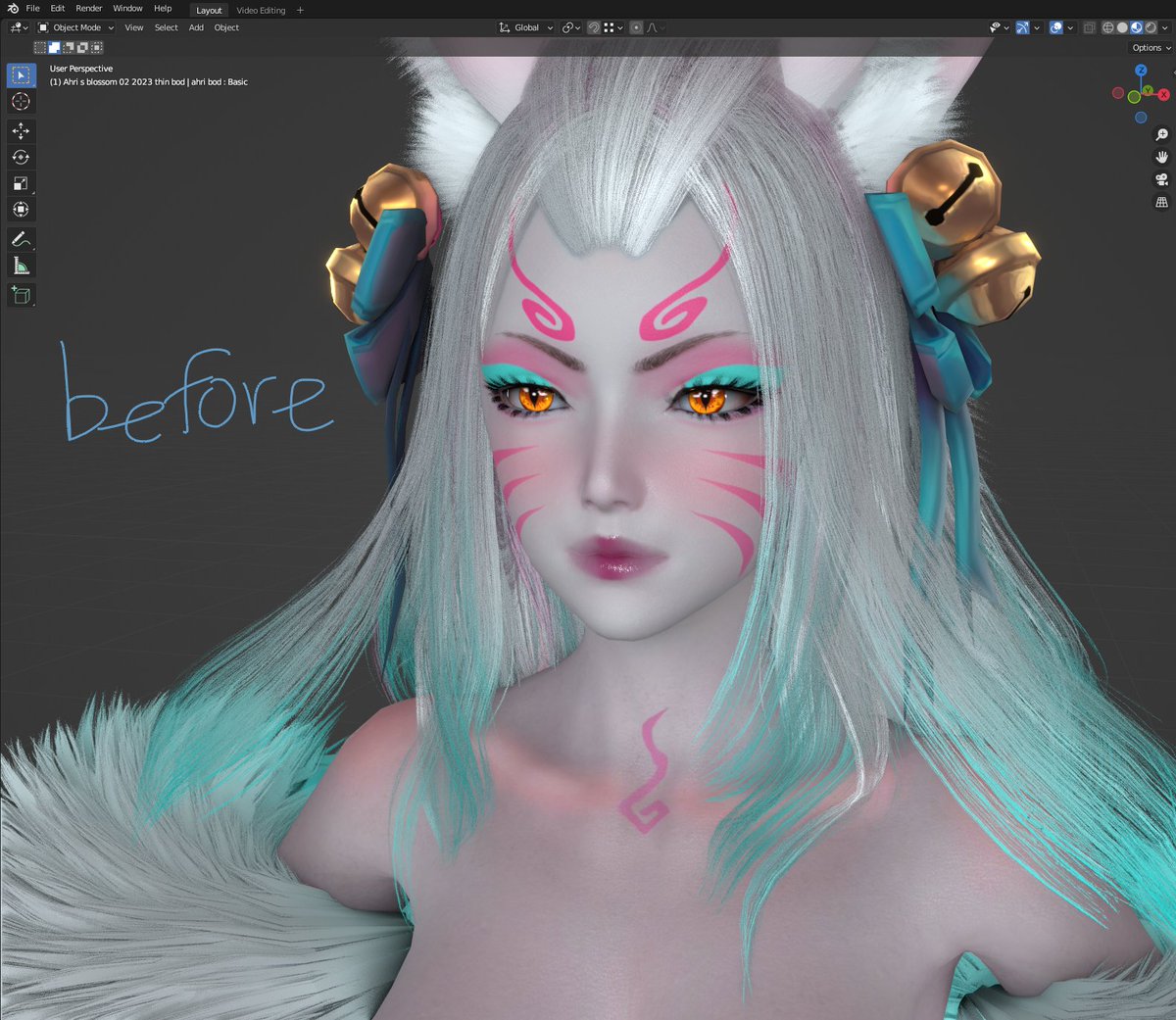The height and width of the screenshot is (1020, 1176).
Task: Click the blue Z axis on navigation gizmo
Action: click(1140, 70)
